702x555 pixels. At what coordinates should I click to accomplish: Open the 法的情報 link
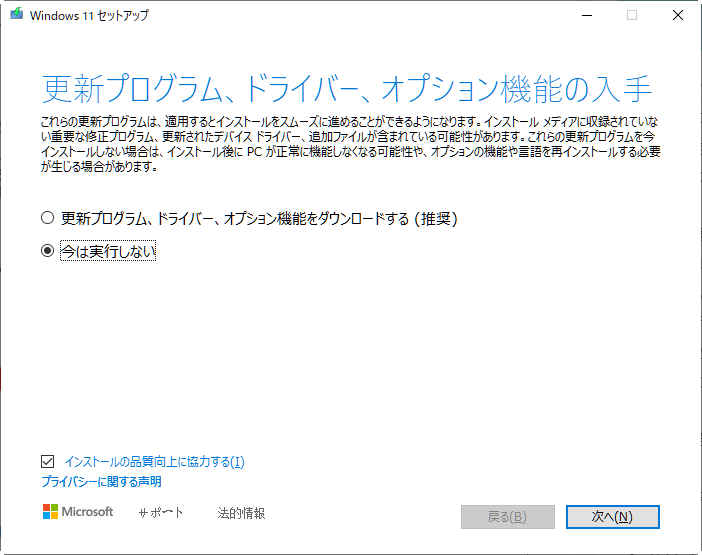241,513
